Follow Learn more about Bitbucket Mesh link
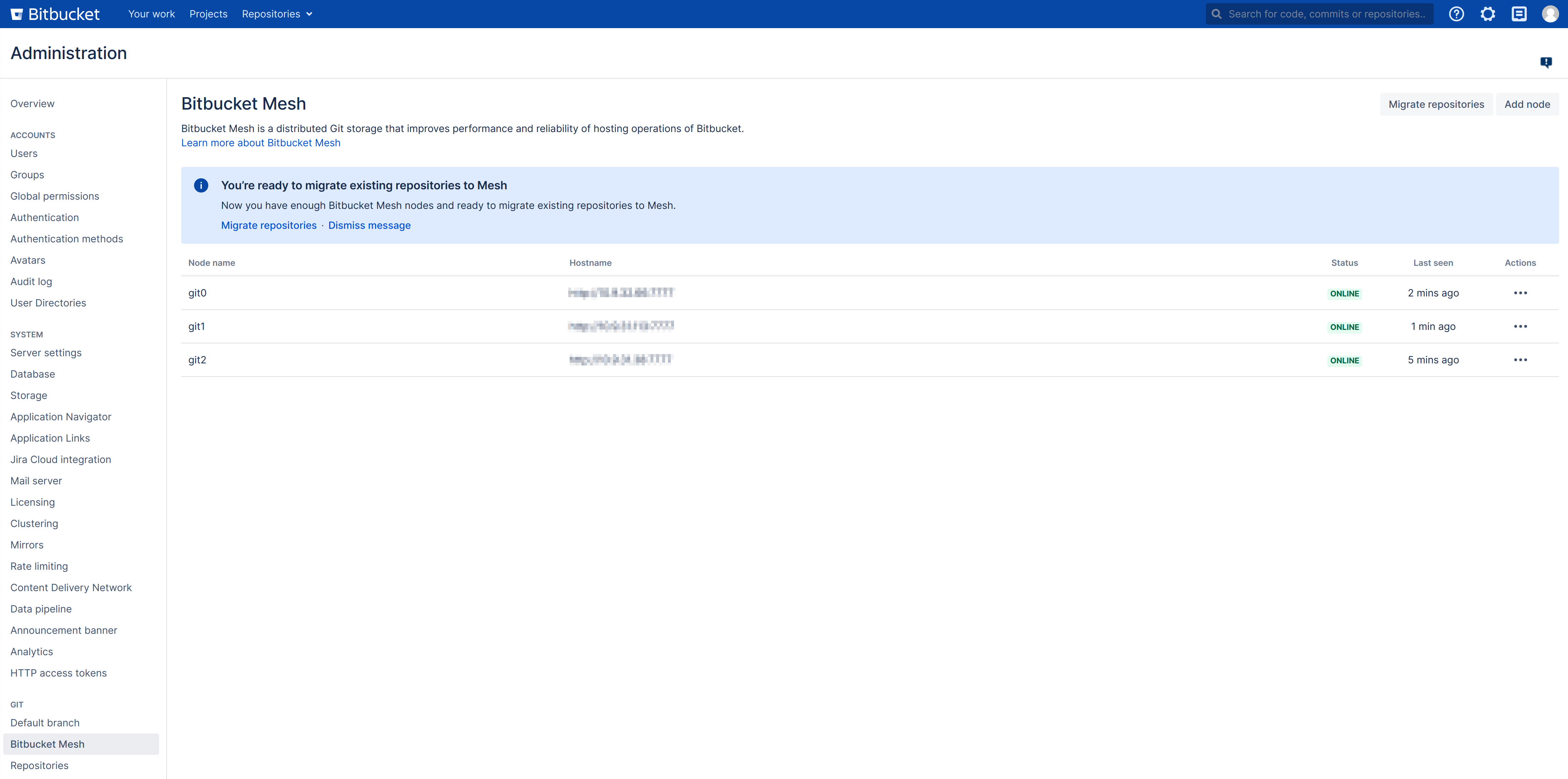The height and width of the screenshot is (779, 1568). coord(261,142)
